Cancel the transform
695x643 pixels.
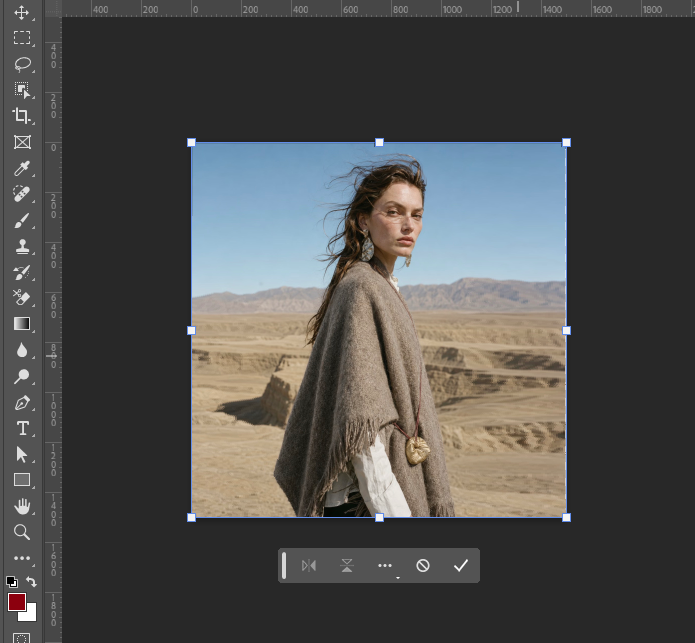[423, 565]
